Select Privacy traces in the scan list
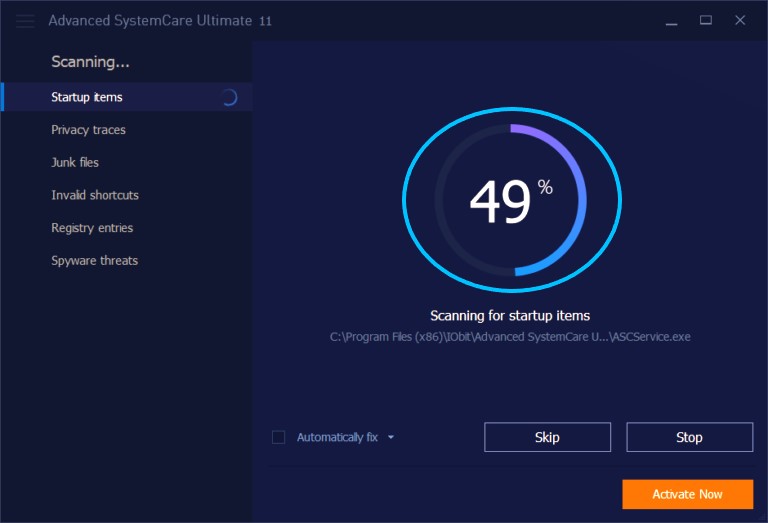 click(x=88, y=130)
